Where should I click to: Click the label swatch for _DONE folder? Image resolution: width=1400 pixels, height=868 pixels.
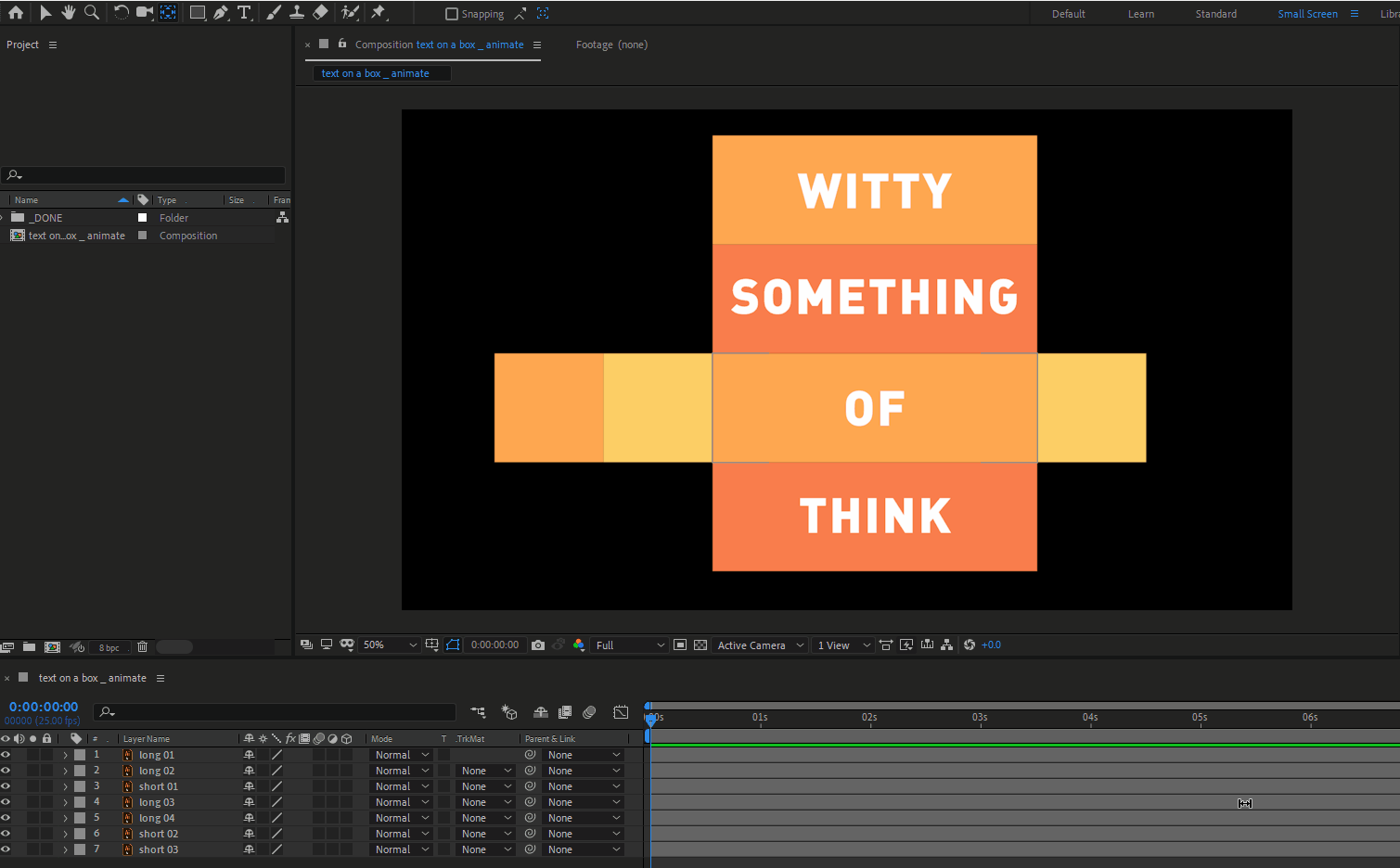(x=142, y=218)
